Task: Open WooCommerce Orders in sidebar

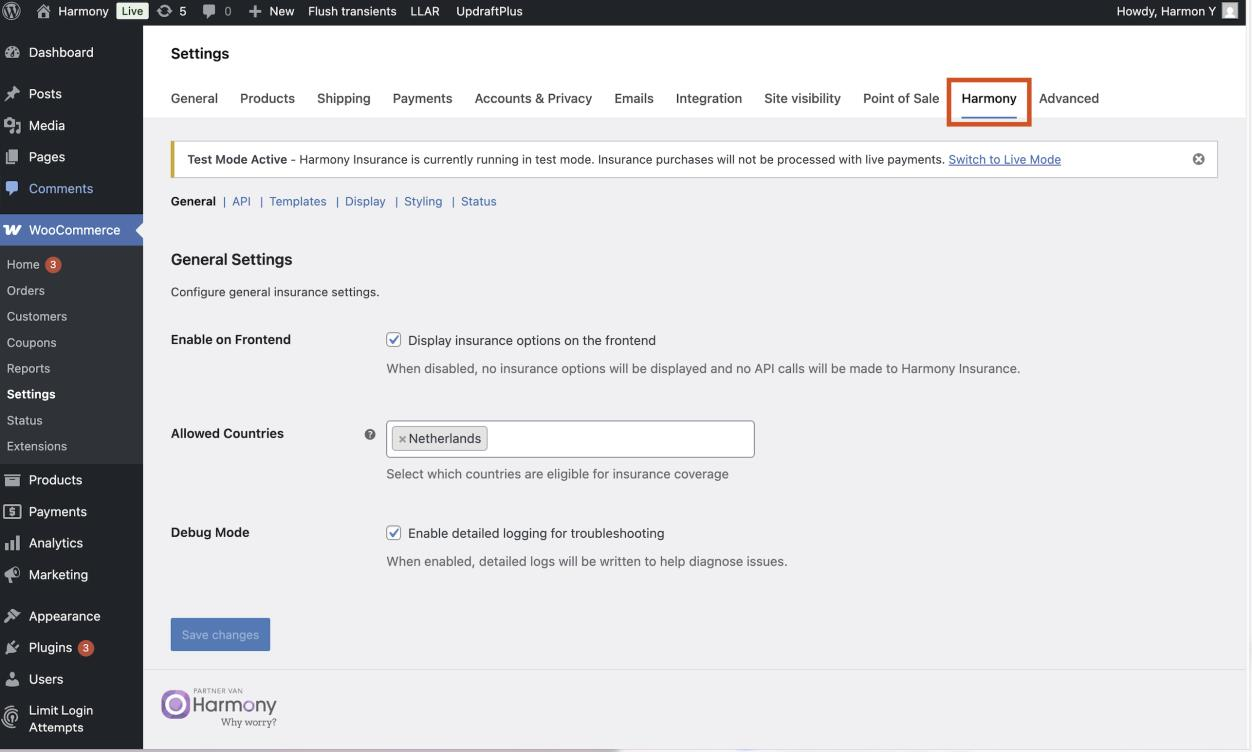Action: [x=26, y=291]
